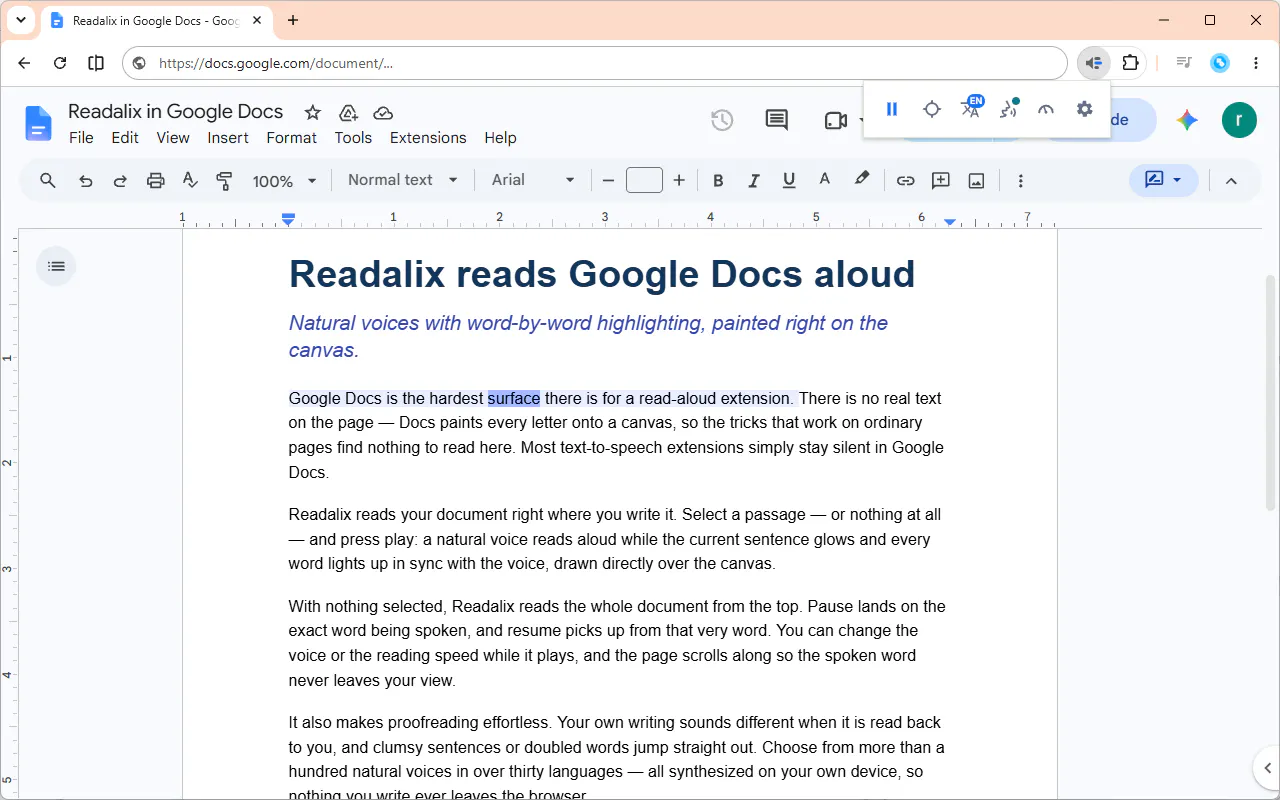This screenshot has height=800, width=1280.
Task: Click the document title 'Readalix in Google Docs'
Action: (176, 112)
